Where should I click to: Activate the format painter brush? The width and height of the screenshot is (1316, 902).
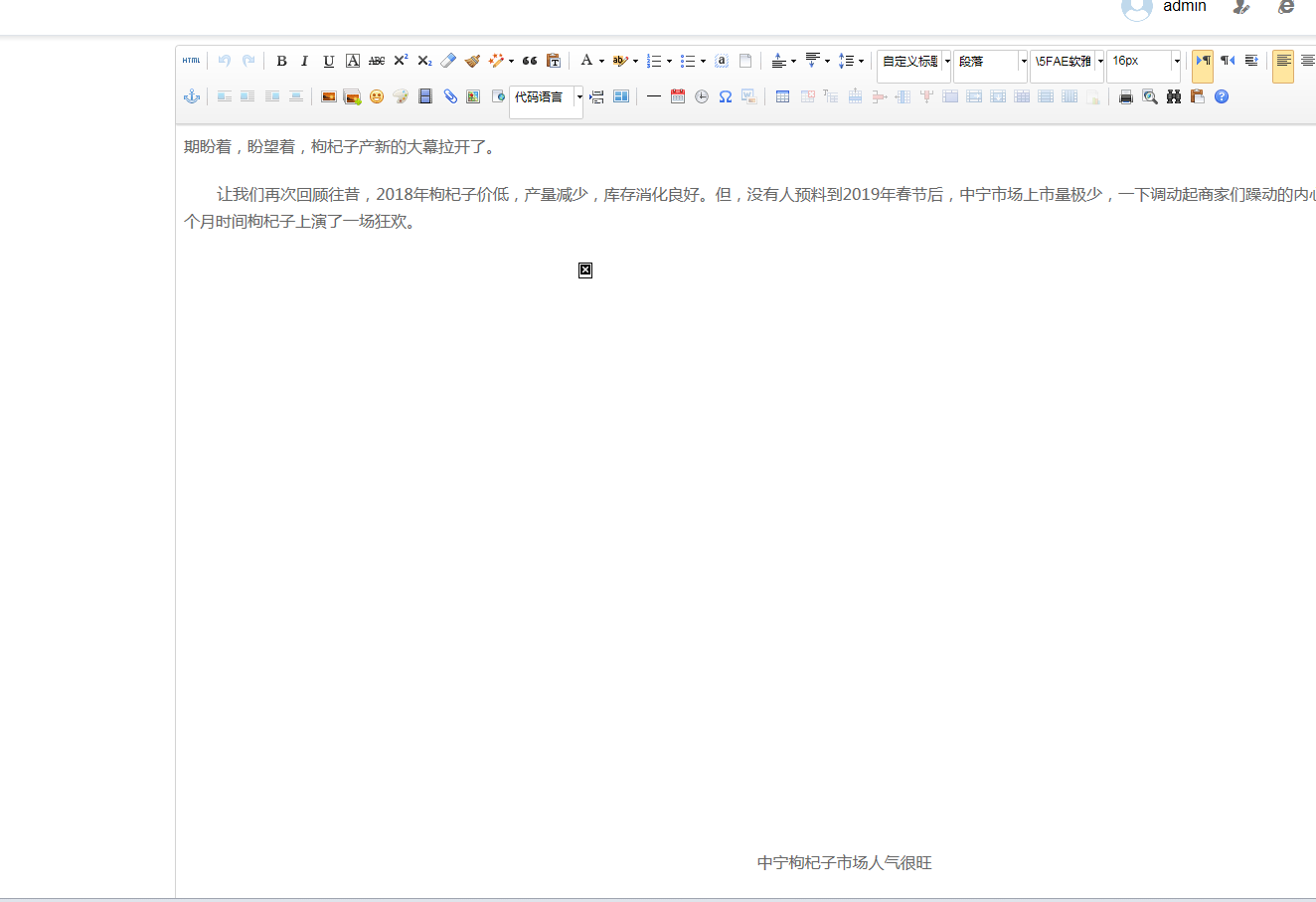click(472, 61)
